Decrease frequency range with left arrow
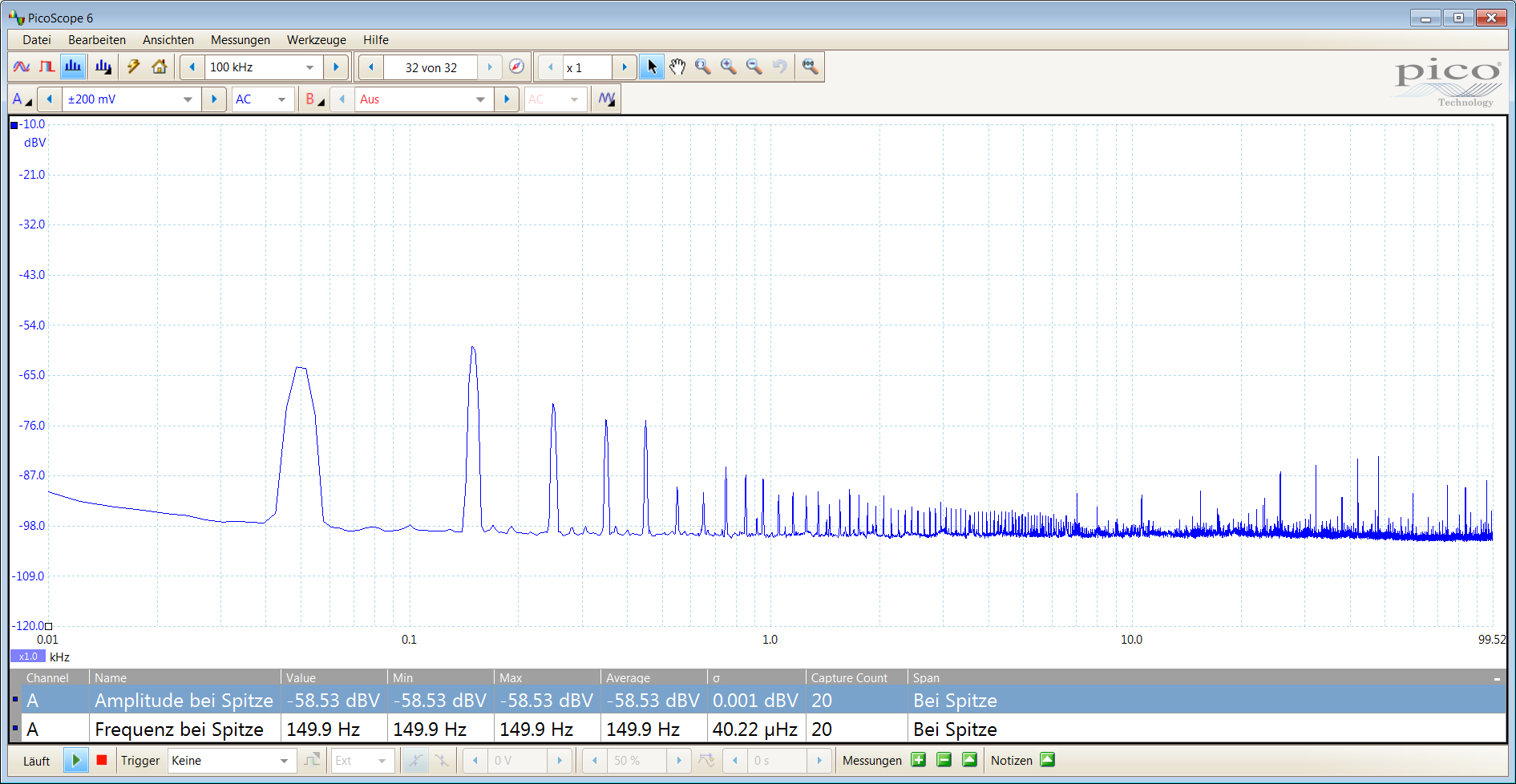Viewport: 1516px width, 784px height. (x=192, y=67)
